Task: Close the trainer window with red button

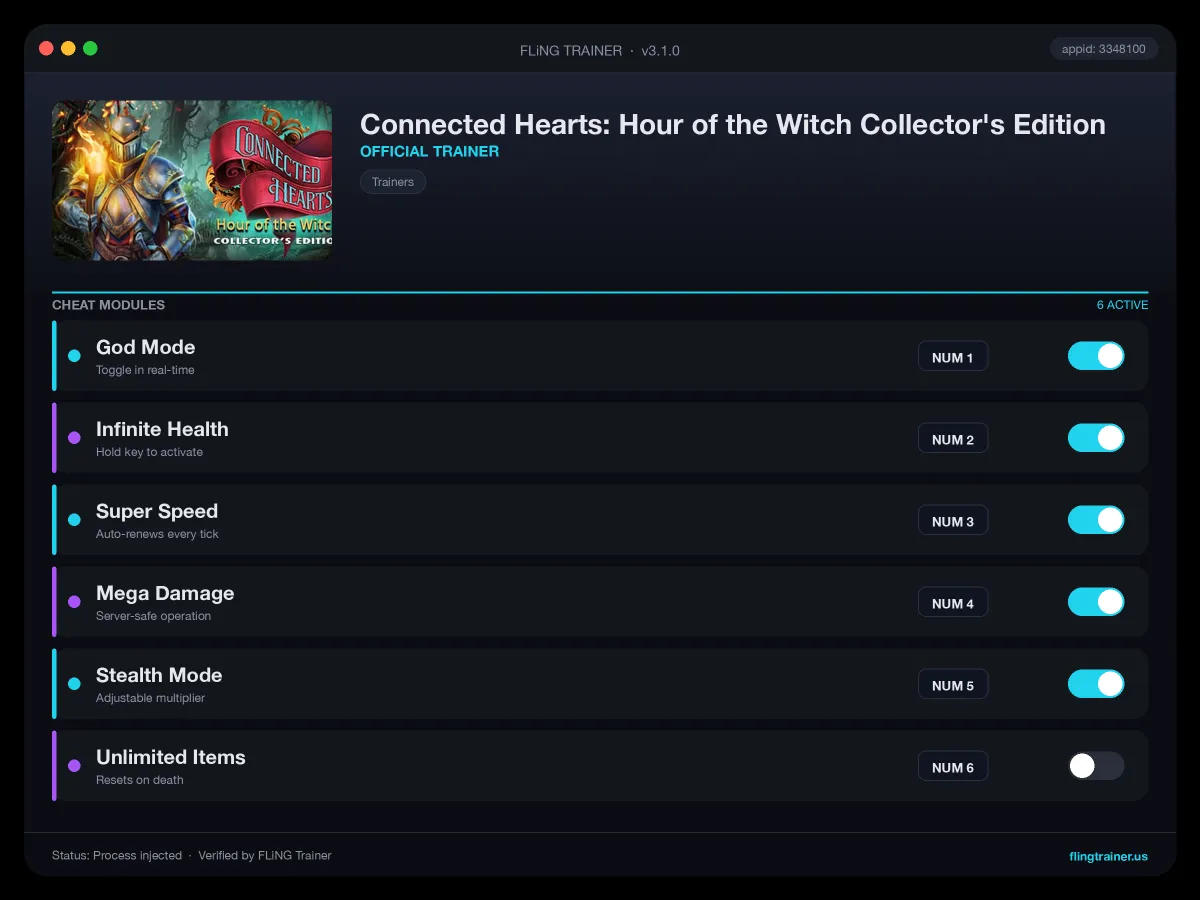Action: [x=46, y=48]
